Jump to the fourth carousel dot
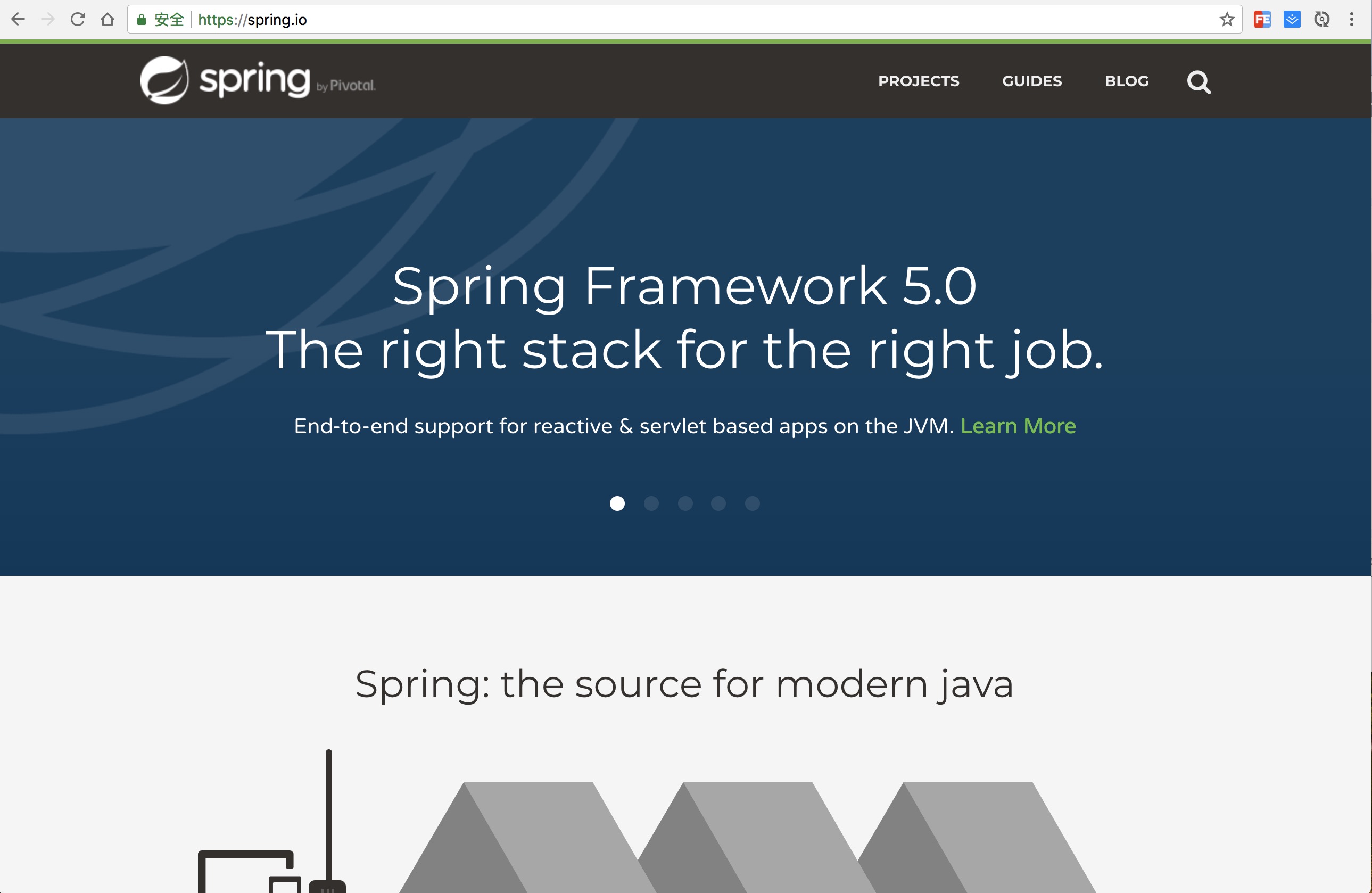 [x=718, y=503]
